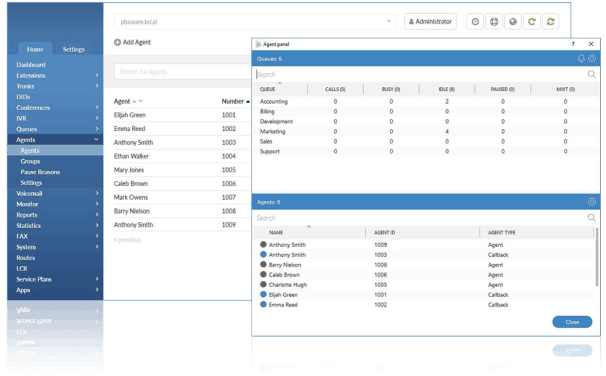The height and width of the screenshot is (376, 606).
Task: Click status dot for Emma Reed
Action: pos(263,305)
